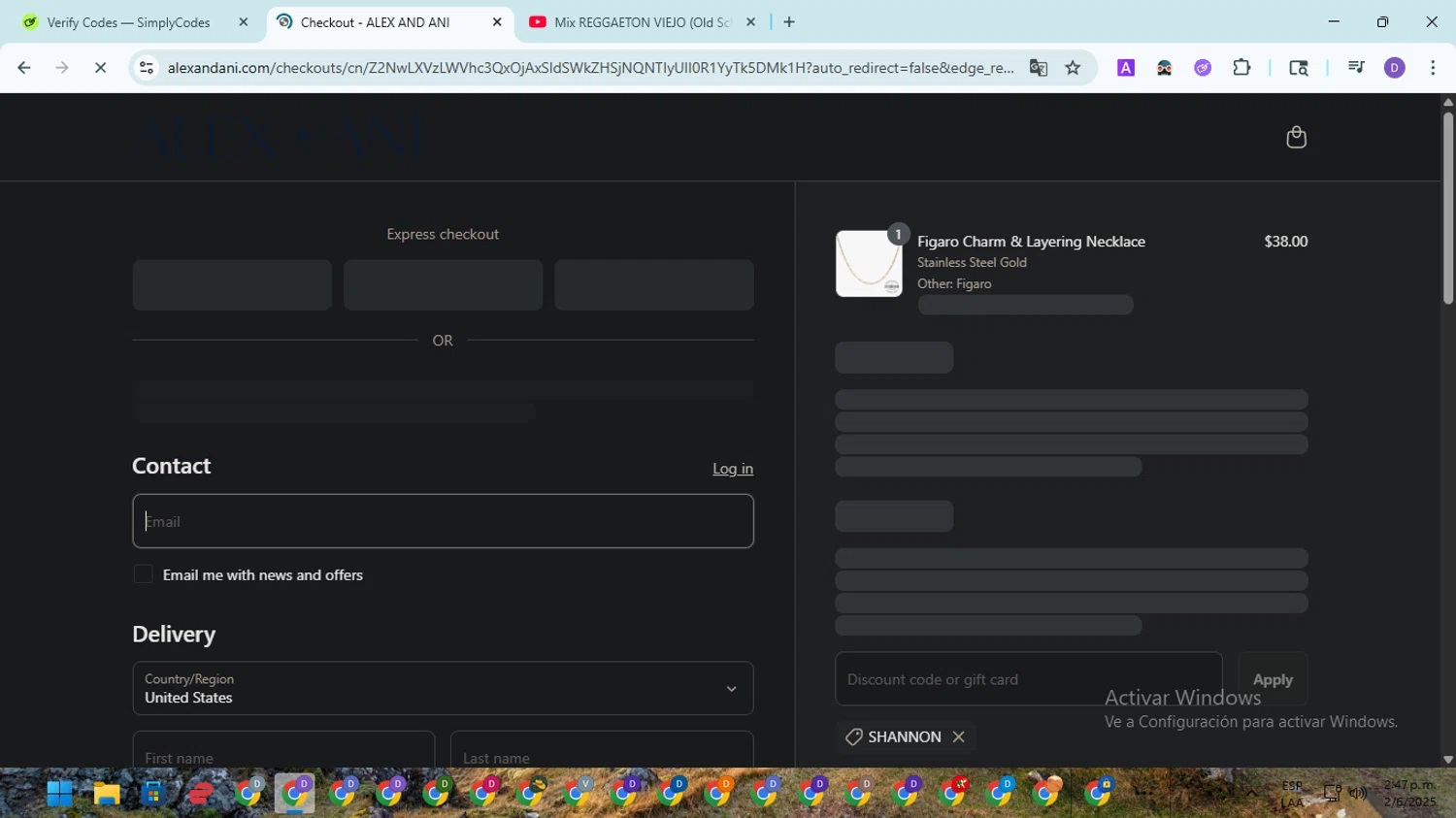The image size is (1456, 818).
Task: Click the browser address bar URL
Action: 590,68
